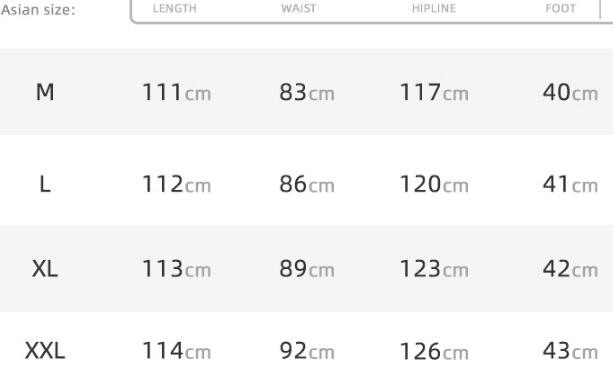Image resolution: width=613 pixels, height=382 pixels.
Task: Select the 40cm foot value
Action: pyautogui.click(x=570, y=93)
